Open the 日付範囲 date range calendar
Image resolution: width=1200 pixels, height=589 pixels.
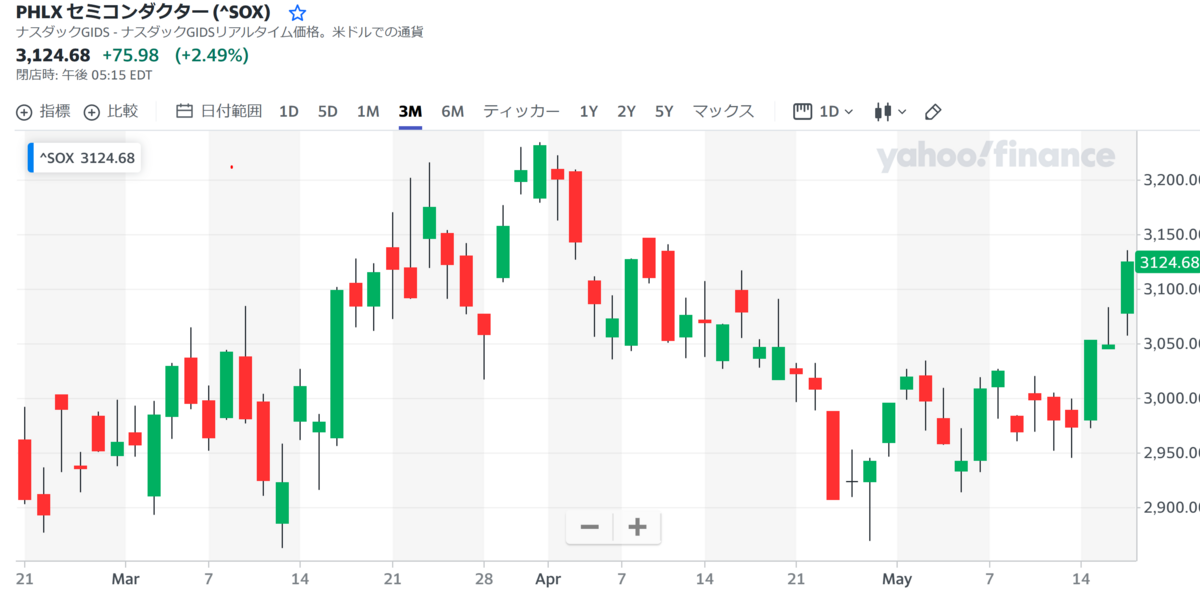[219, 111]
